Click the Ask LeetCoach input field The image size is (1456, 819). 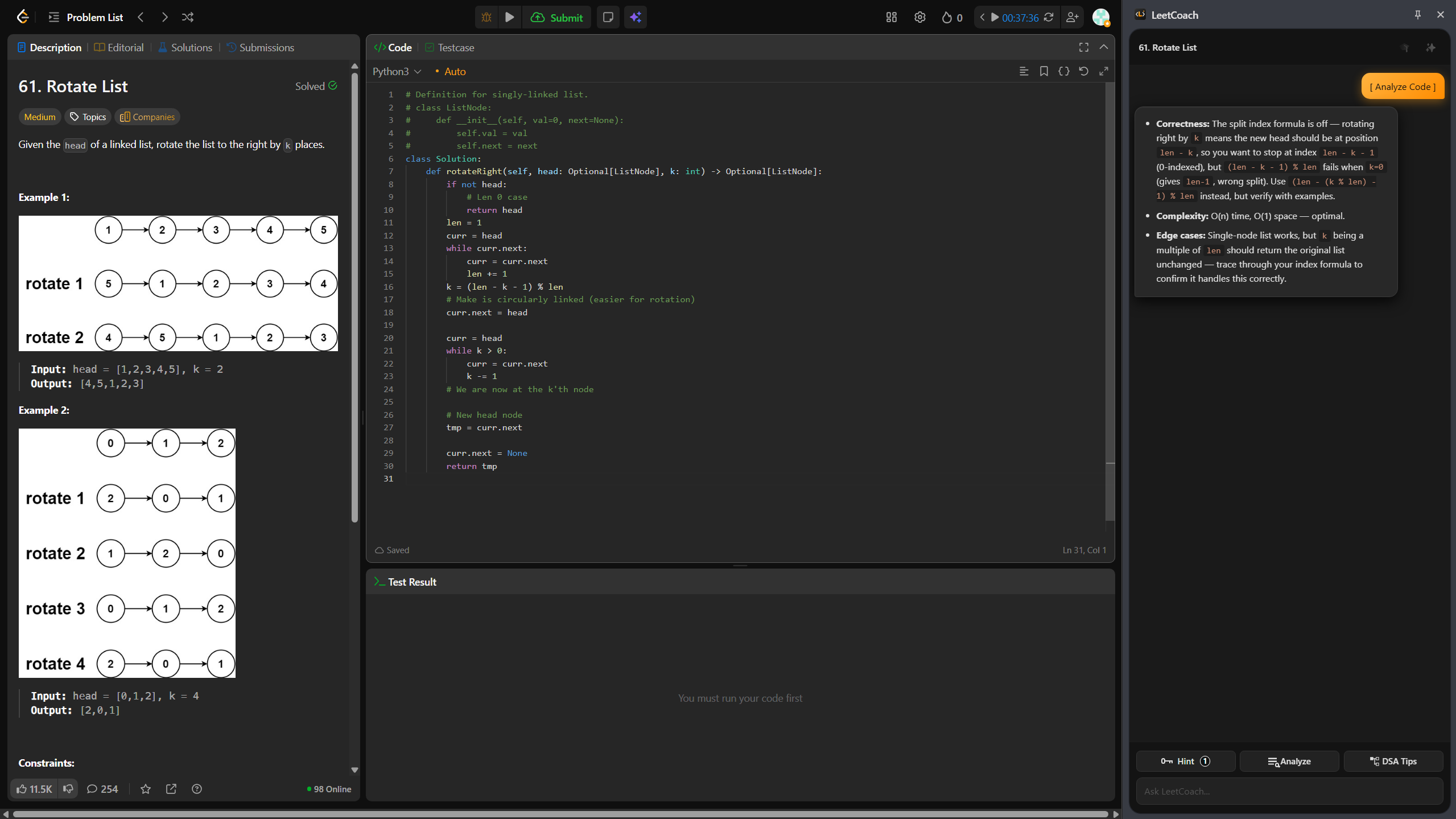click(1289, 791)
